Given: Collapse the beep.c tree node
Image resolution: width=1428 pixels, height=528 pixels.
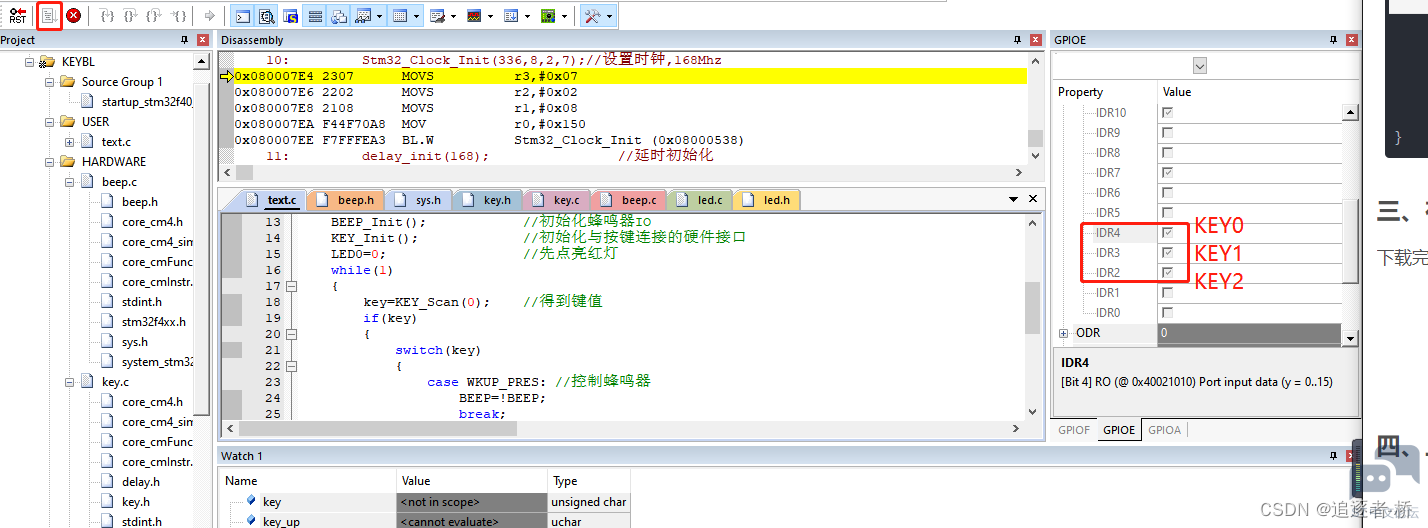Looking at the screenshot, I should click(x=69, y=182).
